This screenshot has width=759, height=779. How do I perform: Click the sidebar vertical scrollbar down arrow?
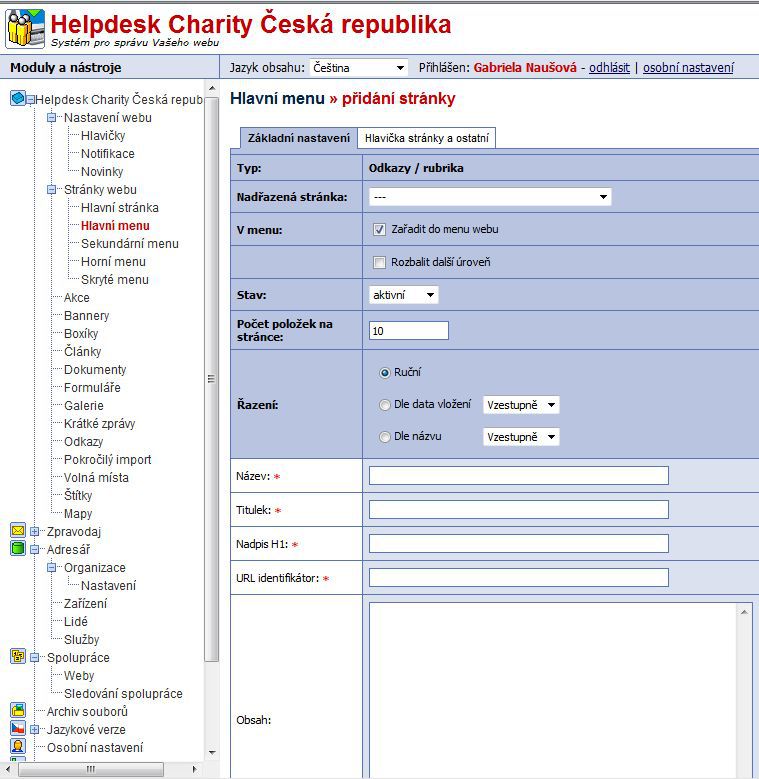[x=212, y=752]
